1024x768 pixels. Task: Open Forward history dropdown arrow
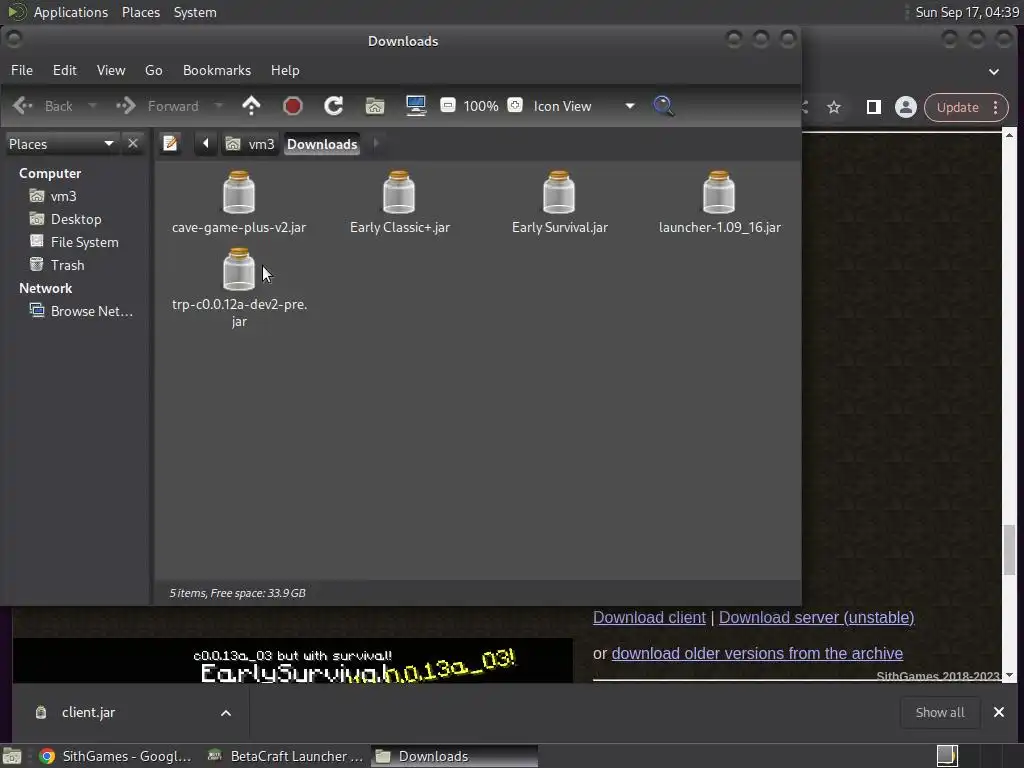219,106
